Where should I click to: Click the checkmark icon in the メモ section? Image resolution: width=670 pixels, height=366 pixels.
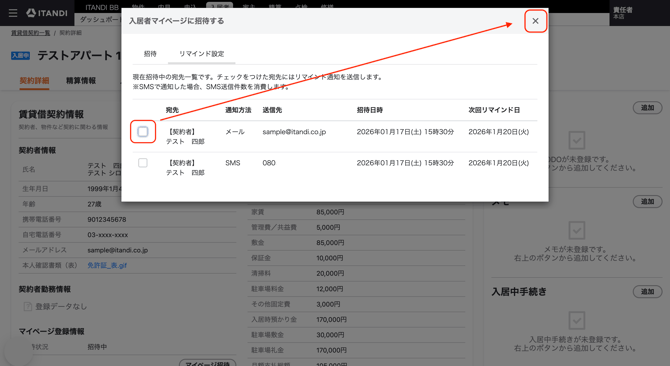576,230
